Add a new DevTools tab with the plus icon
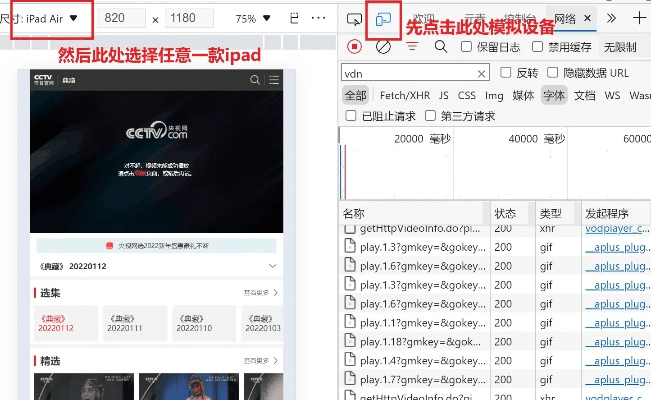The image size is (651, 400). click(639, 18)
